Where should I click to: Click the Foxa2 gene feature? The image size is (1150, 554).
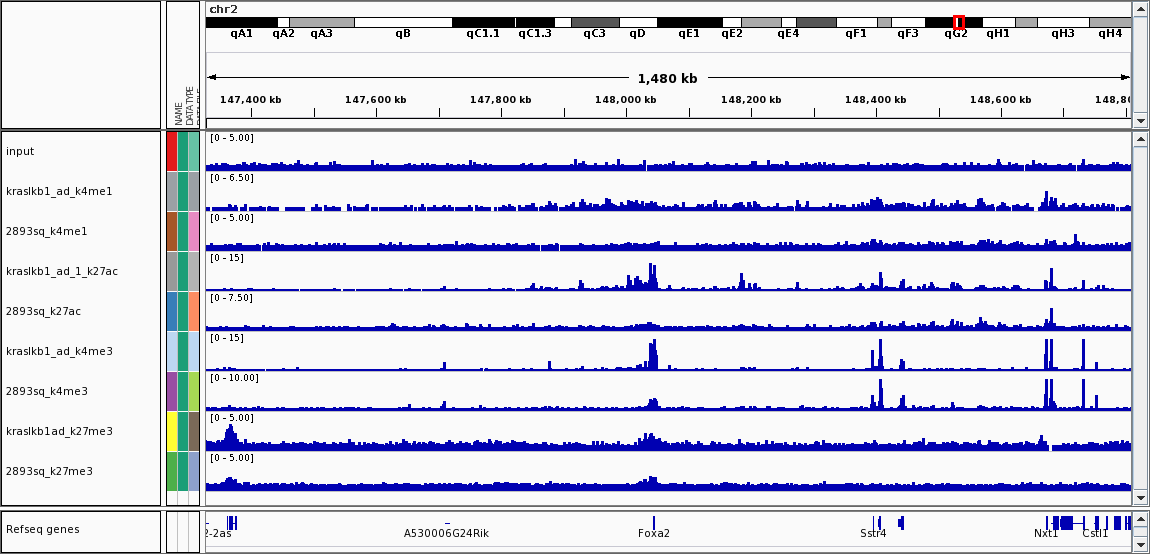point(654,522)
